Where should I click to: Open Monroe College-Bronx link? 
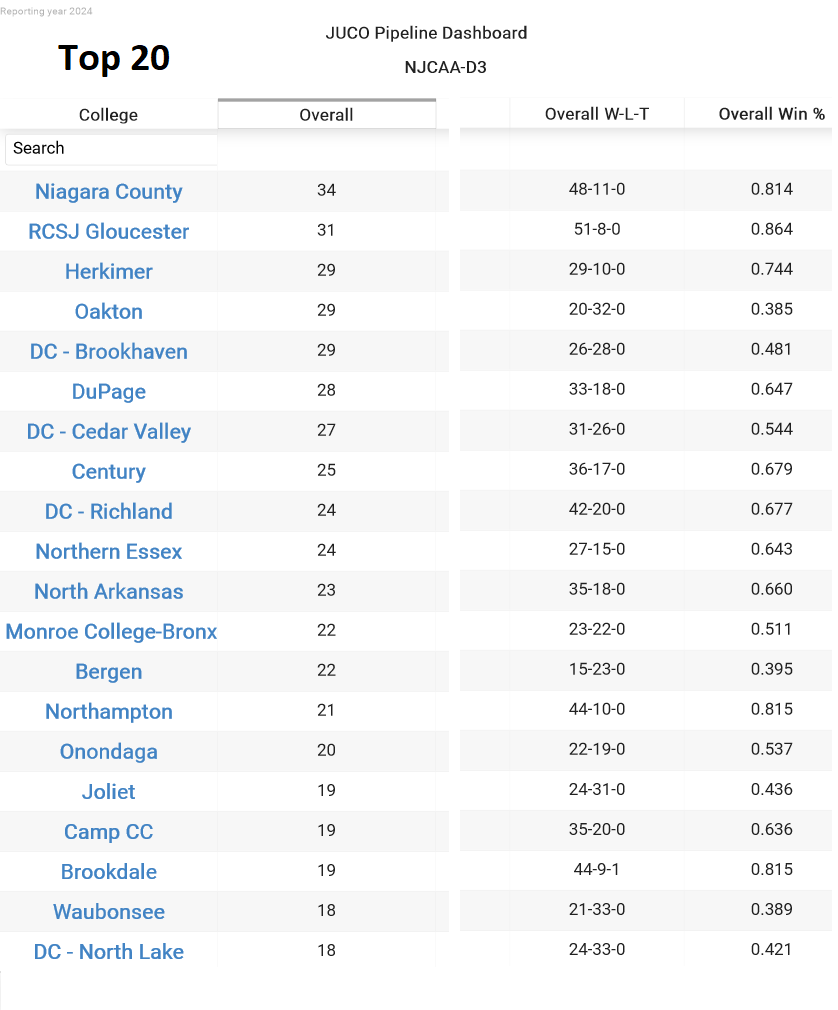click(111, 631)
